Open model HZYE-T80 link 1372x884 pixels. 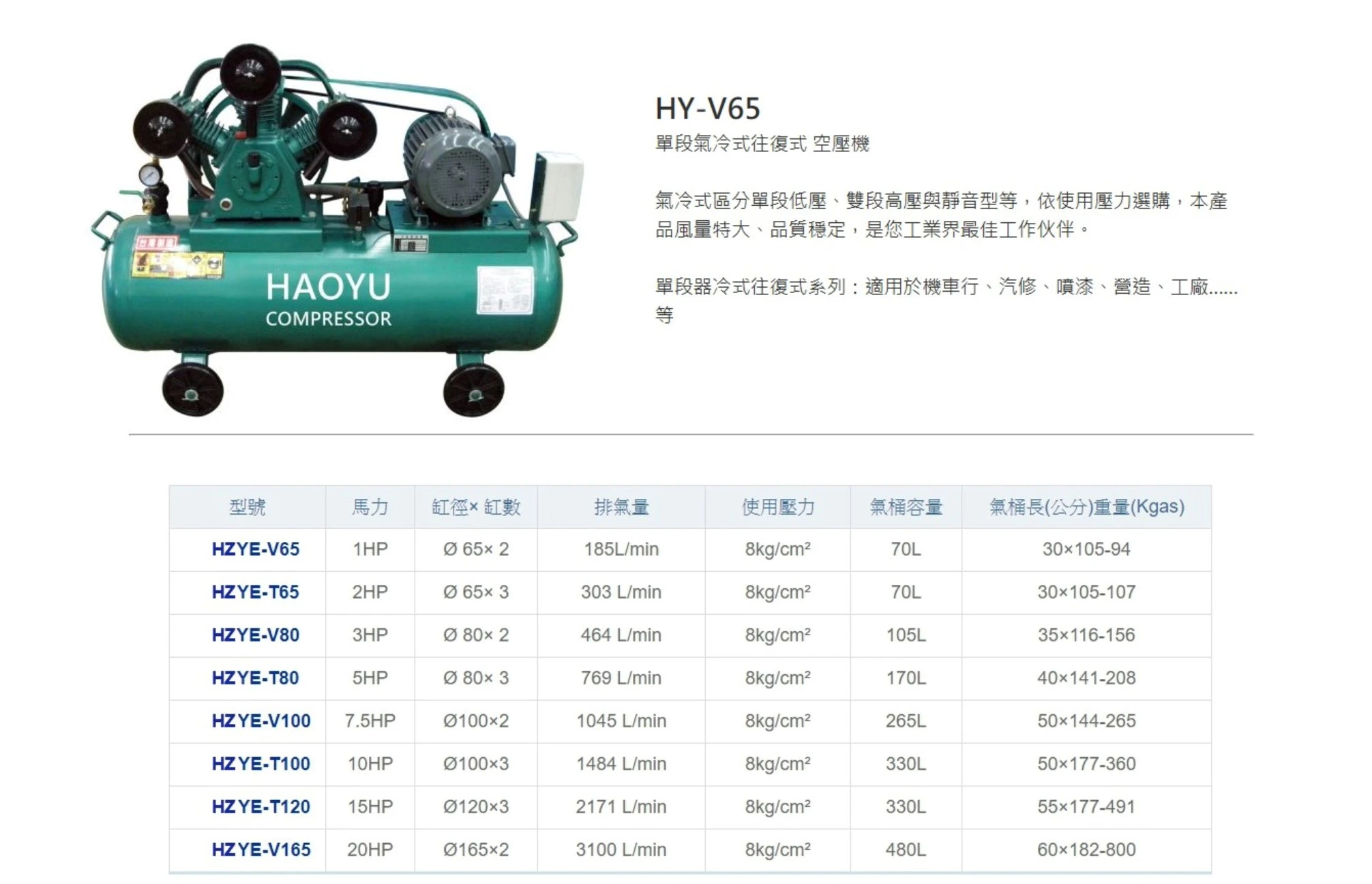[x=255, y=678]
